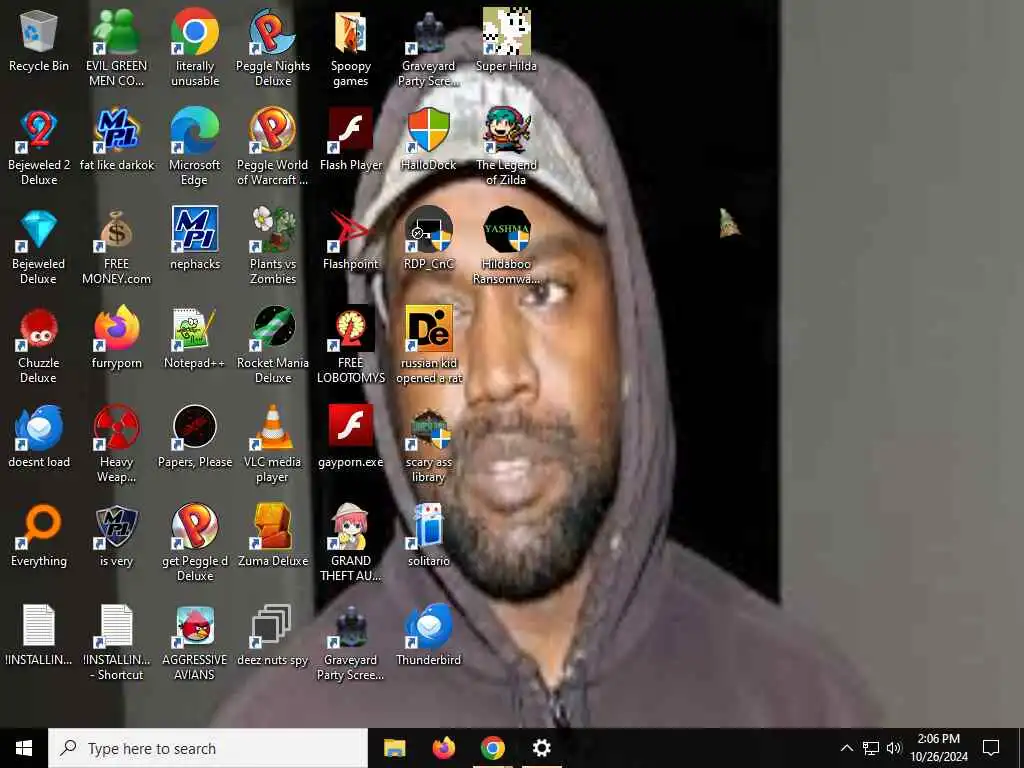The image size is (1024, 768).
Task: Click the Flashpoint shortcut
Action: click(x=351, y=230)
